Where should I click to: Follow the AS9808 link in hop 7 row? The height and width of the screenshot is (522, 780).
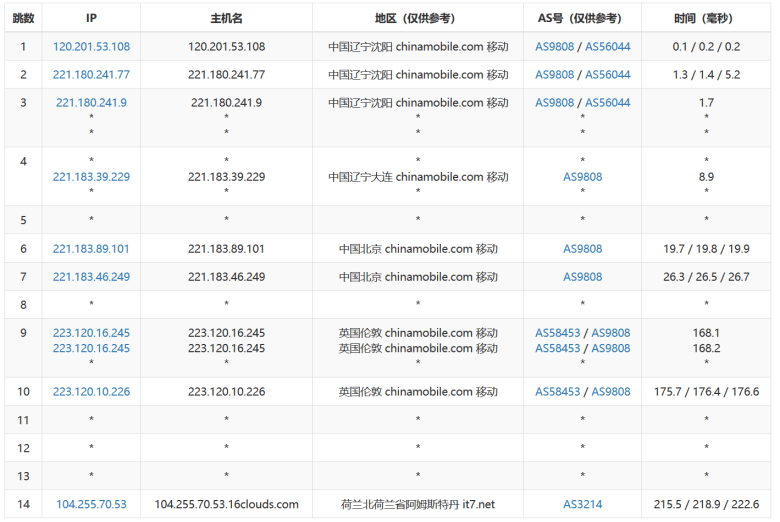click(x=582, y=276)
